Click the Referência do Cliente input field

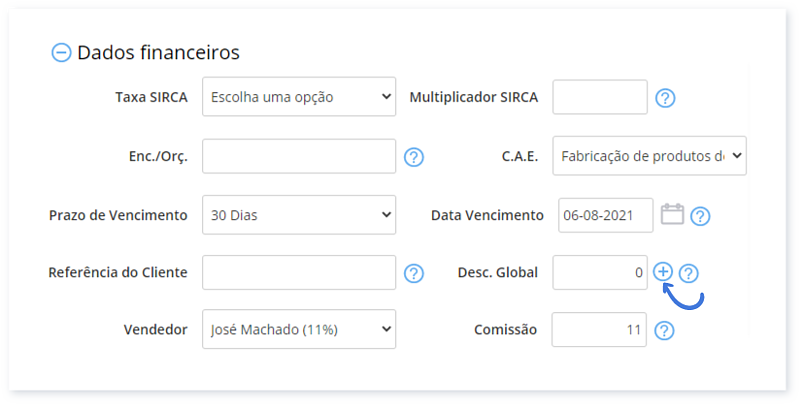coord(299,272)
